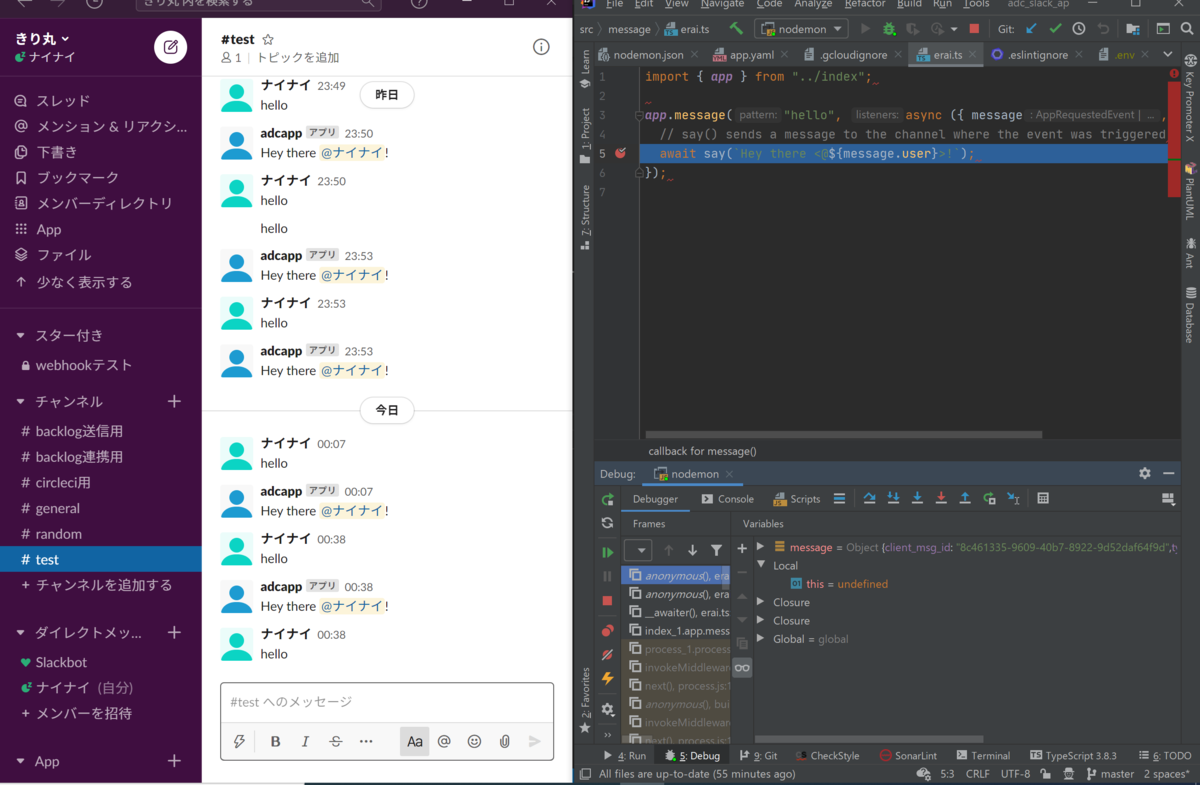1200x785 pixels.
Task: Click the Evaluate Expression calculator icon
Action: click(1043, 498)
